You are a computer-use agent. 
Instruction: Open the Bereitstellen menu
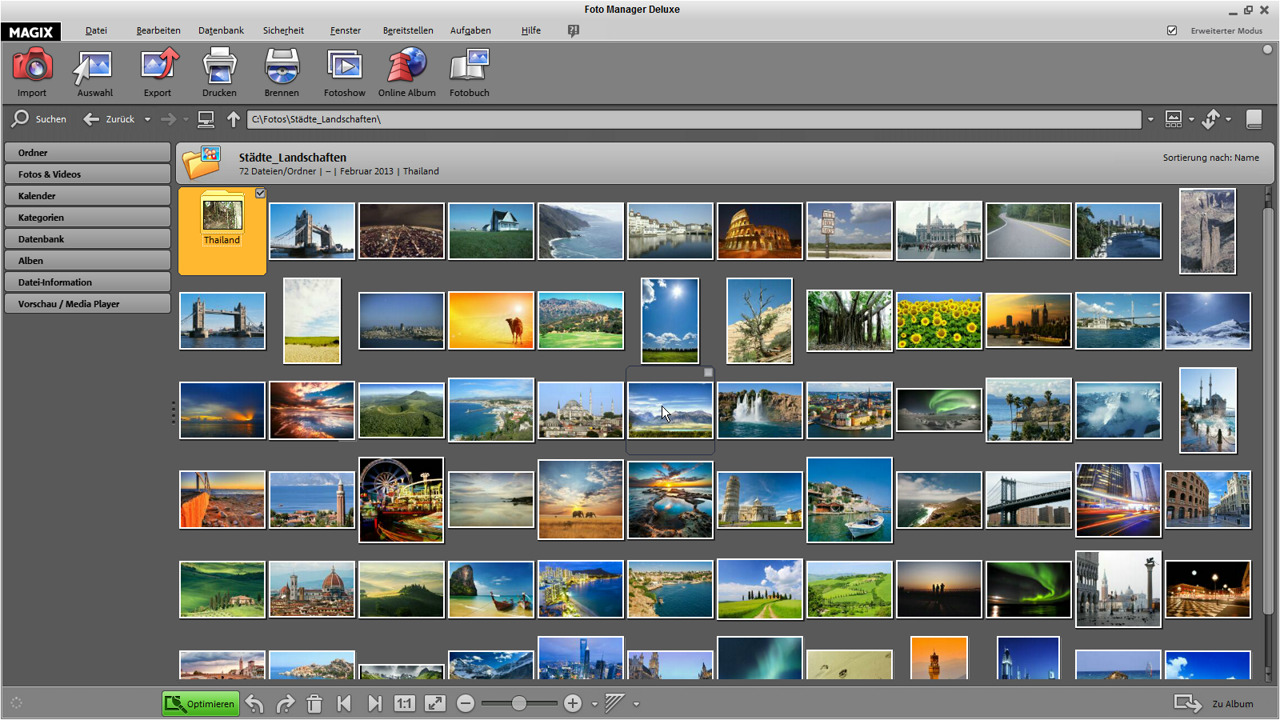coord(408,31)
